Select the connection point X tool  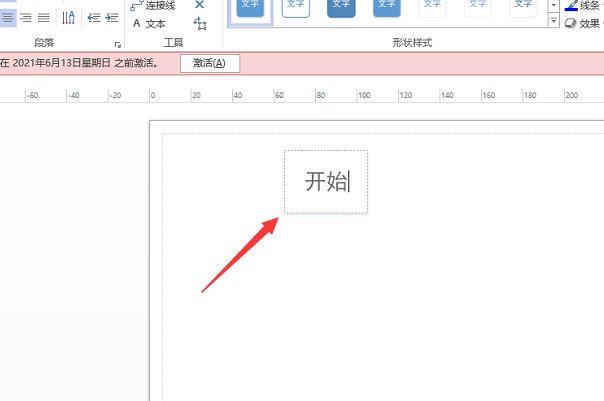[x=200, y=5]
